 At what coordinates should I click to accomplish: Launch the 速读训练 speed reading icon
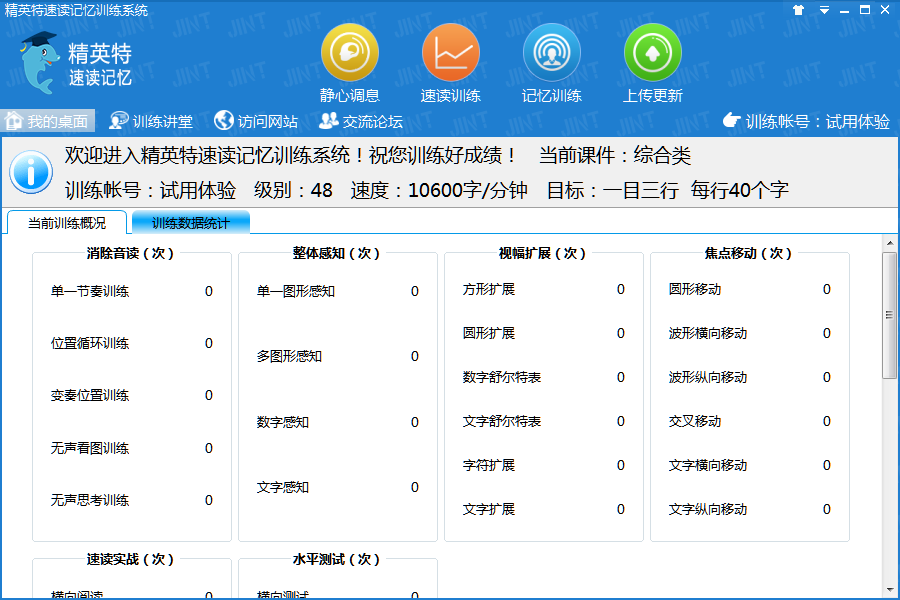point(451,52)
